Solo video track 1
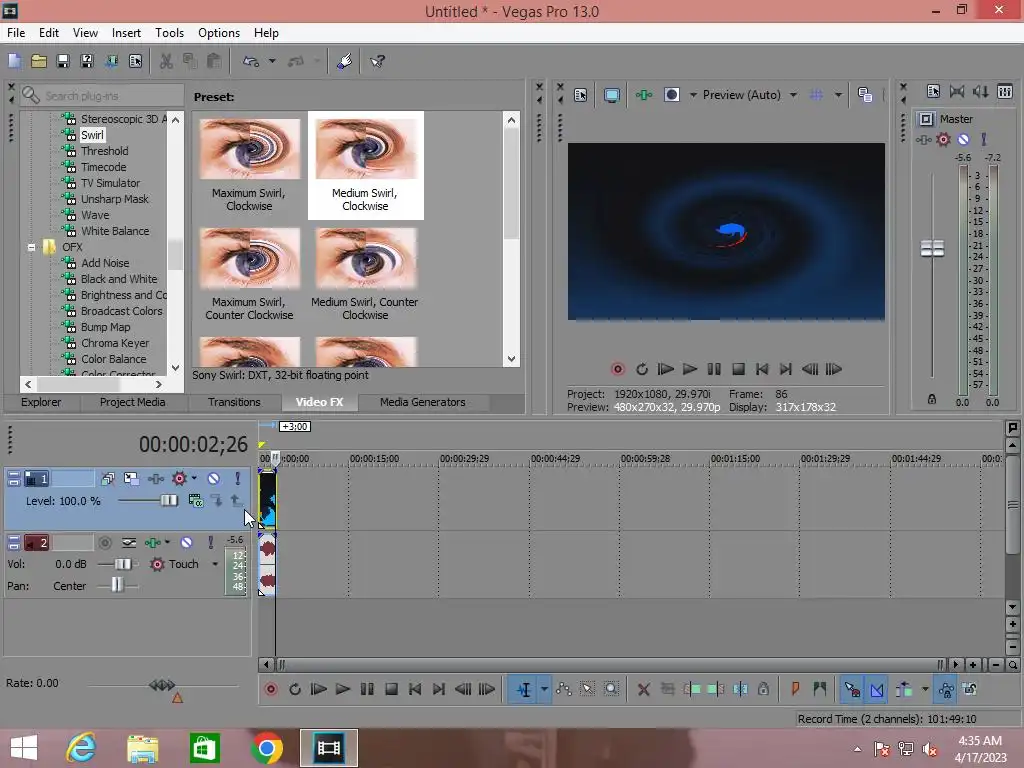The image size is (1024, 768). (x=238, y=479)
